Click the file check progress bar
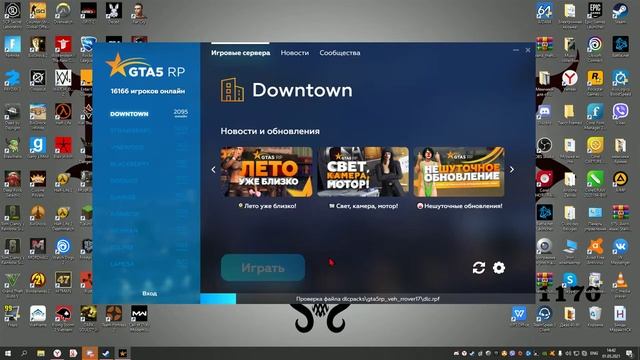Screen dimensions: 640x360 (367, 299)
